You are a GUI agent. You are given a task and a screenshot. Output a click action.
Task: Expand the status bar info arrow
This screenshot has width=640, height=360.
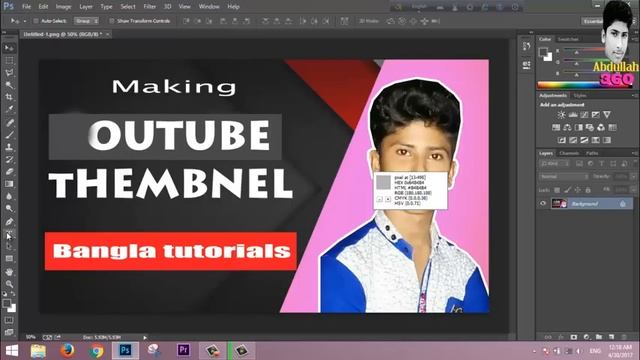click(x=145, y=338)
